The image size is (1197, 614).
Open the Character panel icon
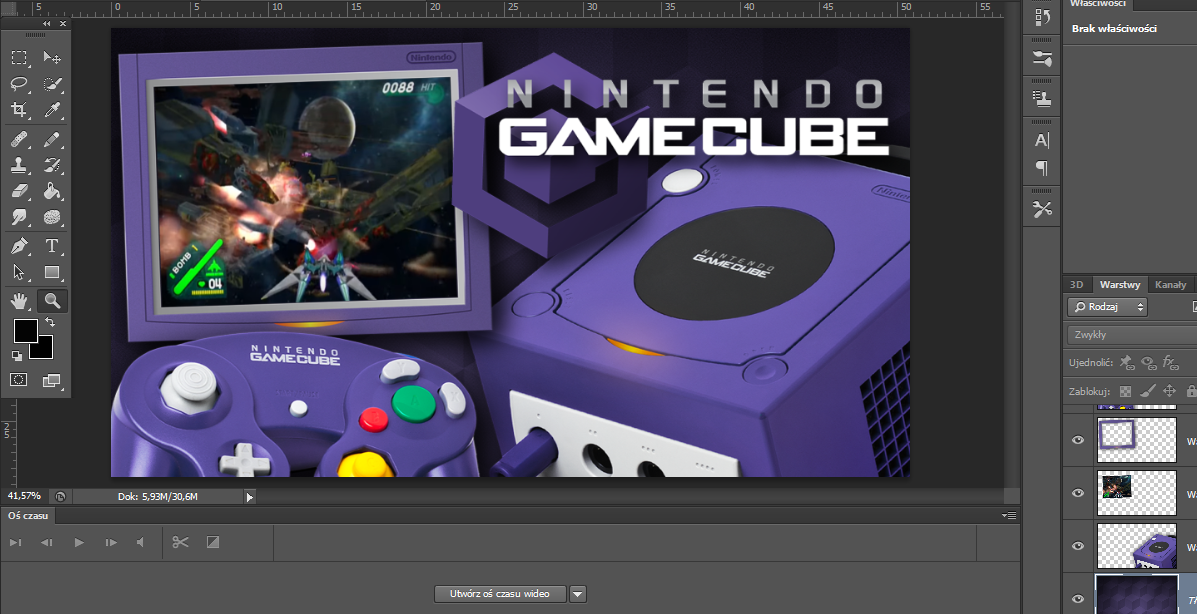1042,141
